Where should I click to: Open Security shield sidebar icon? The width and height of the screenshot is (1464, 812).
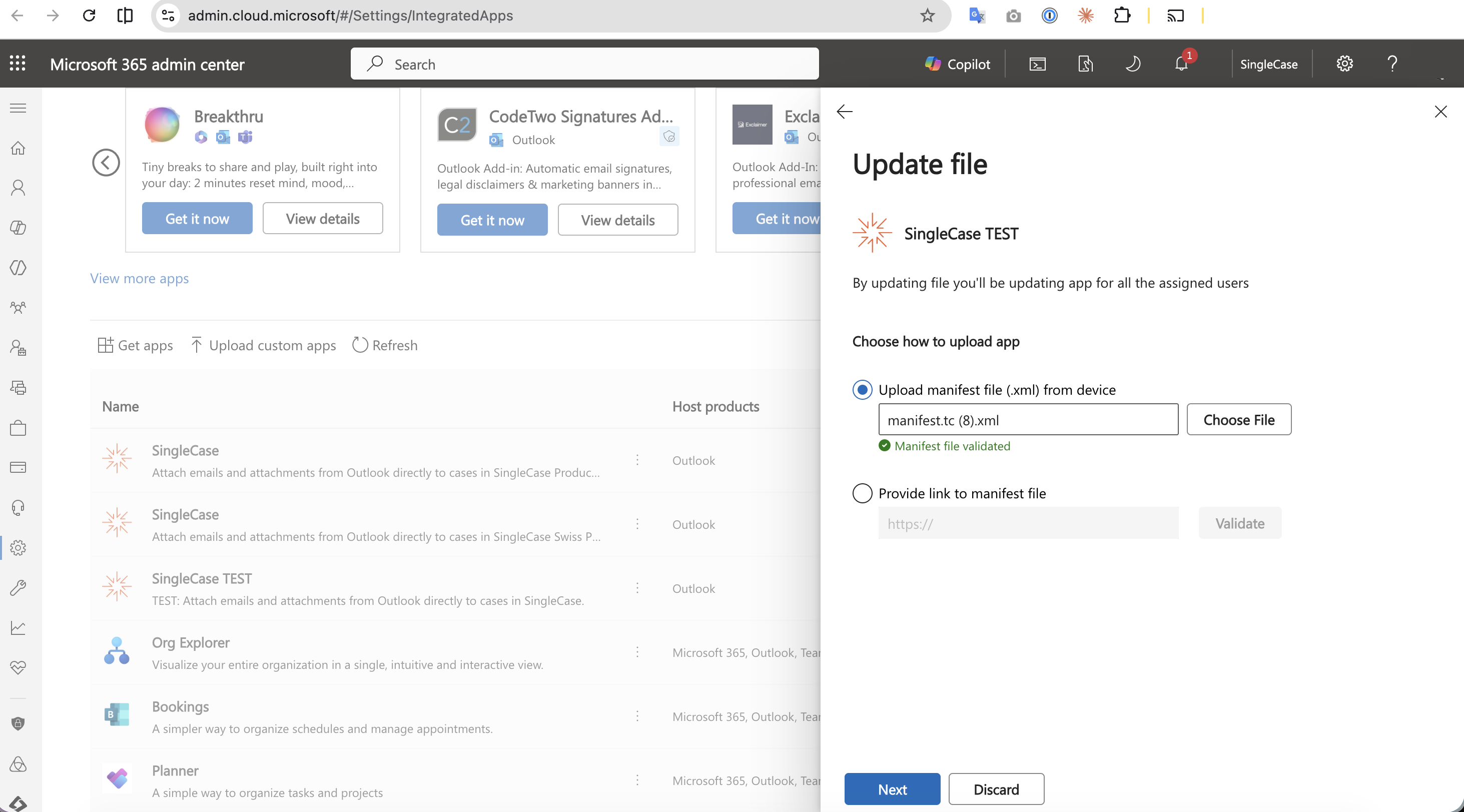(x=18, y=723)
